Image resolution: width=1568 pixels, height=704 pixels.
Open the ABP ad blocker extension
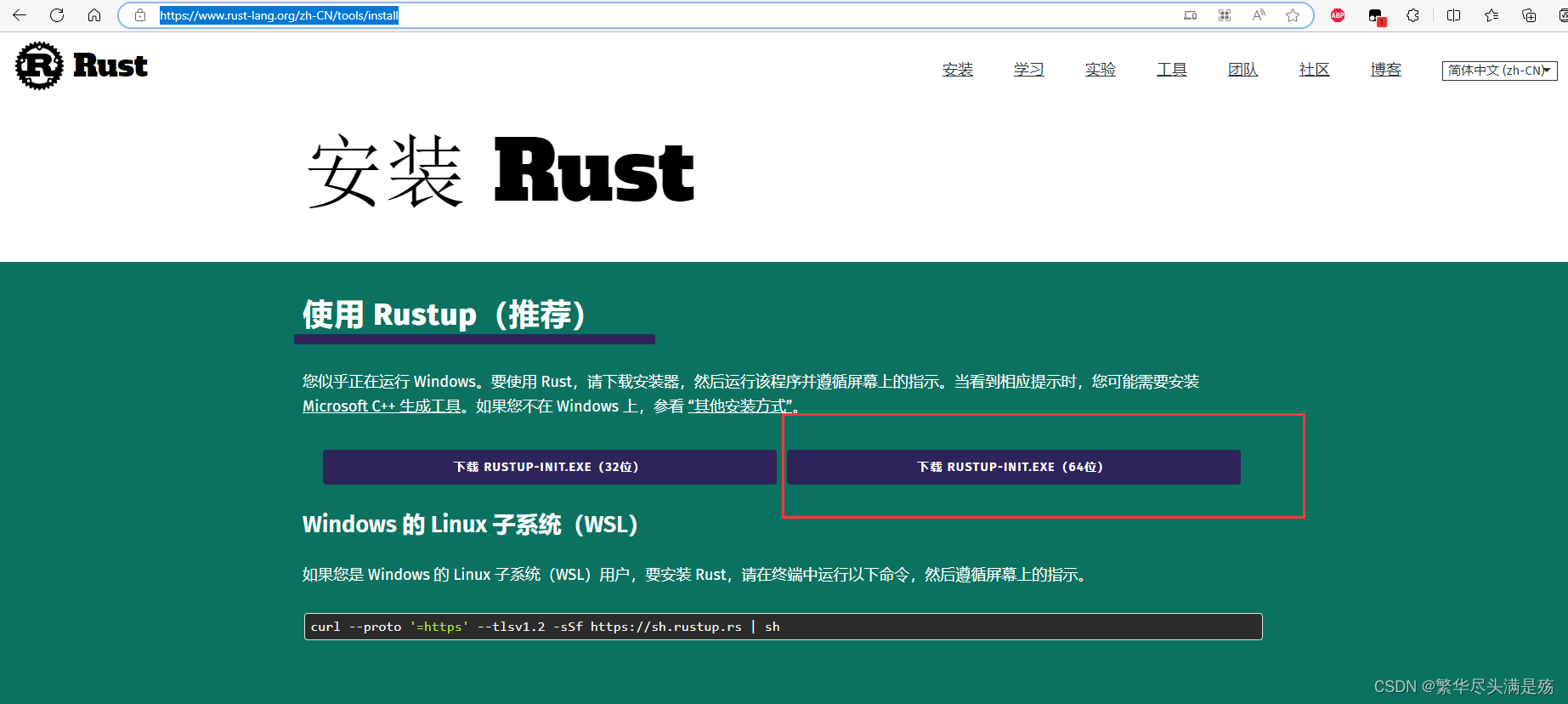(1338, 15)
